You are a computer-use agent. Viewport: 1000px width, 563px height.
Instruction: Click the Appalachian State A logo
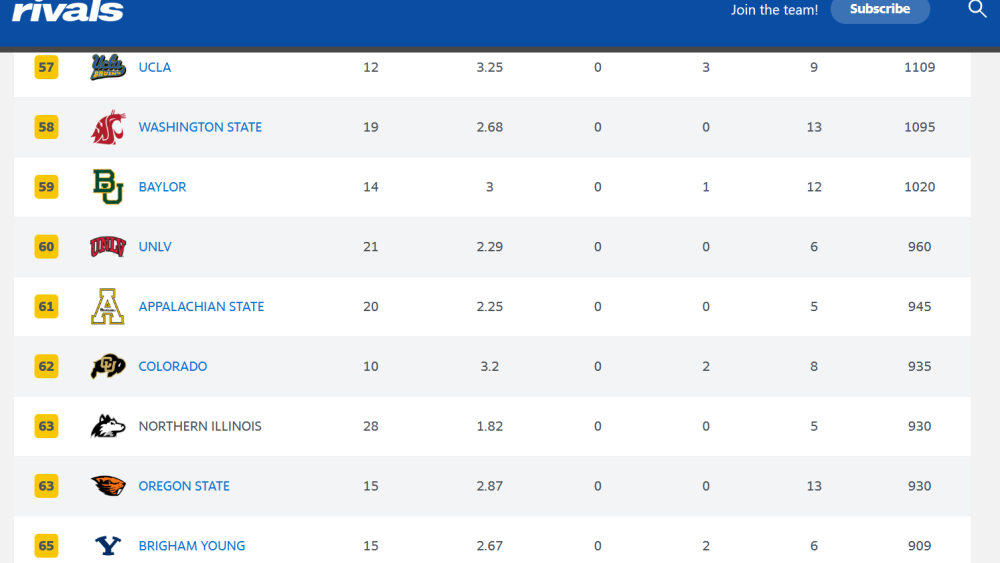click(x=108, y=307)
